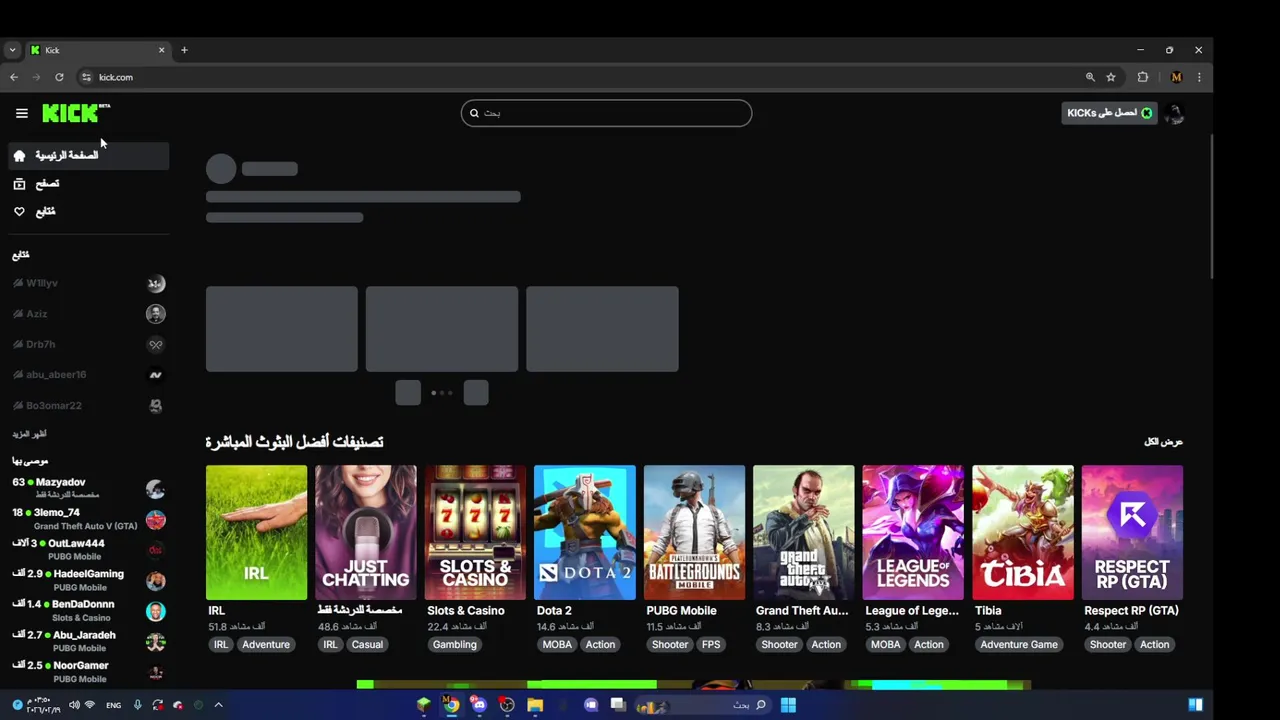
Task: Open the Dota 2 category thumbnail
Action: [x=585, y=532]
